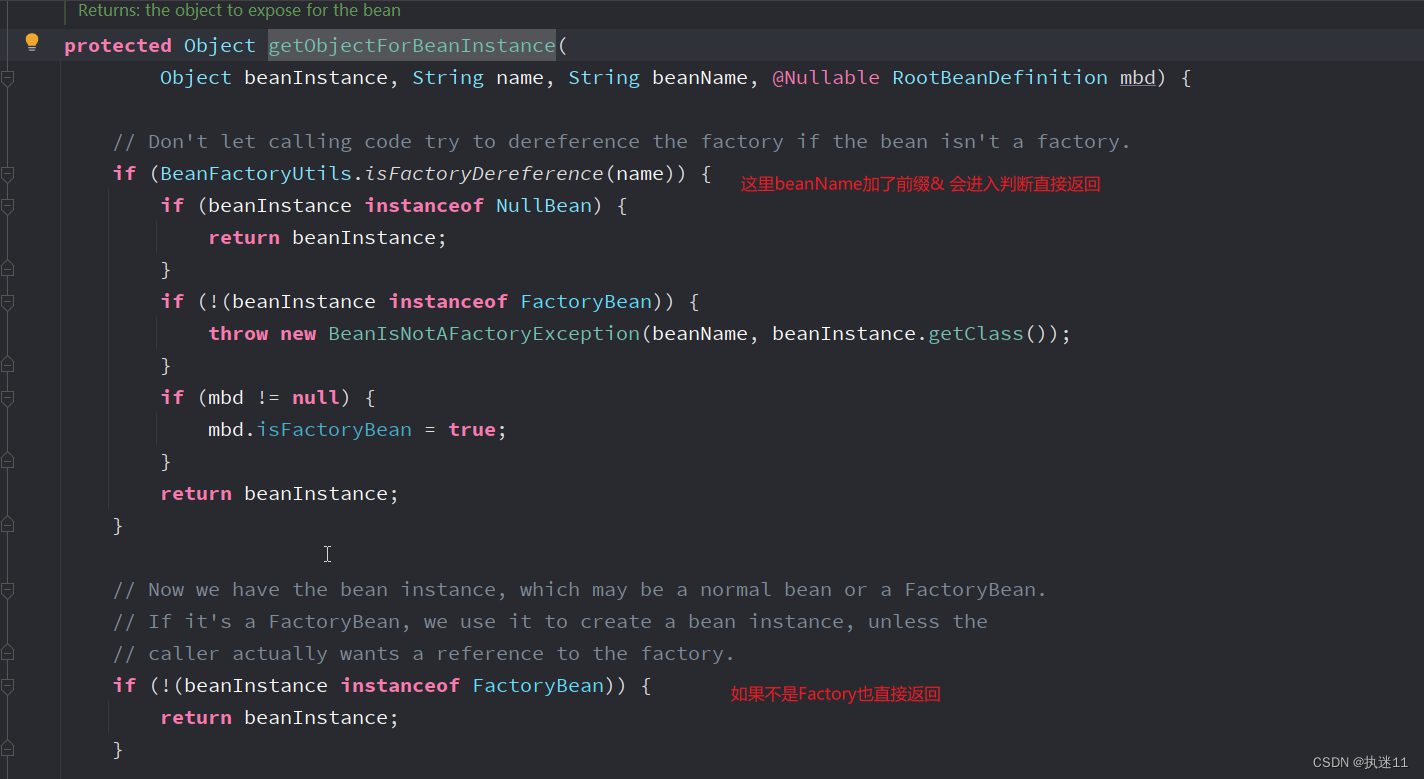The image size is (1424, 779).
Task: Click the 'String name' parameter declaration
Action: (x=478, y=78)
